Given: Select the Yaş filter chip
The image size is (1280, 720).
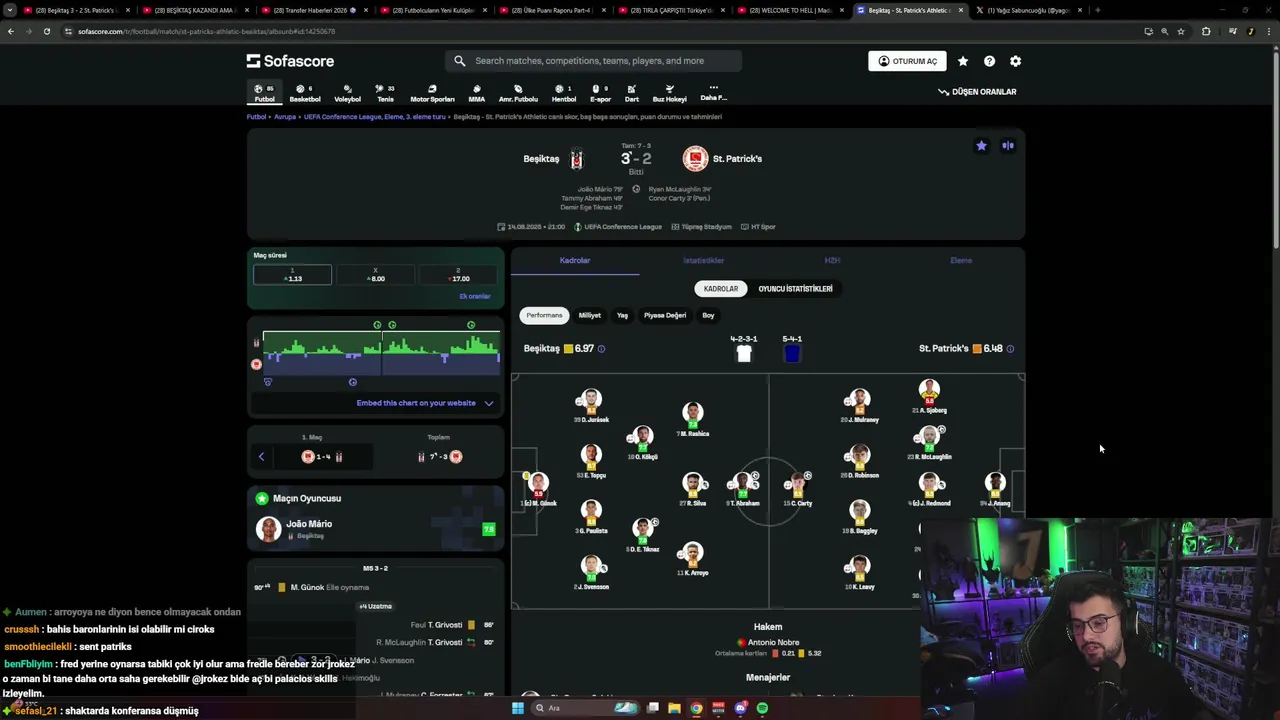Looking at the screenshot, I should click(x=622, y=315).
